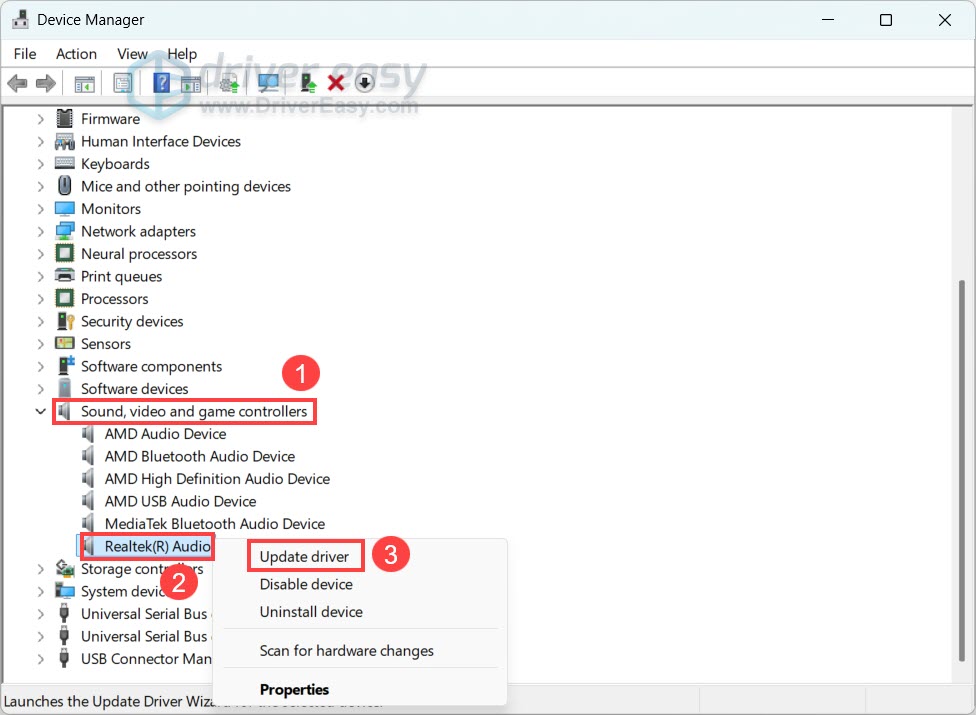Viewport: 976px width, 715px height.
Task: Toggle the Show/Hide Console Tree toolbar icon
Action: (x=85, y=83)
